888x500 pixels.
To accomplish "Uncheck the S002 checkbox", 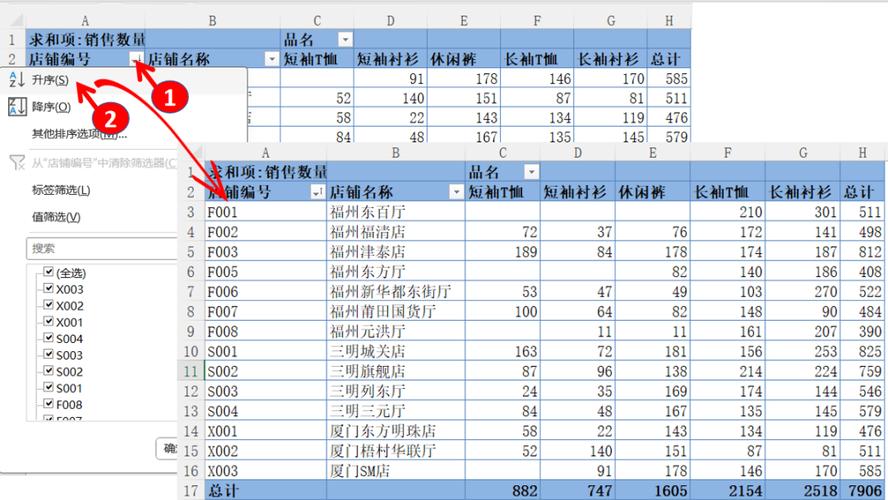I will 48,370.
